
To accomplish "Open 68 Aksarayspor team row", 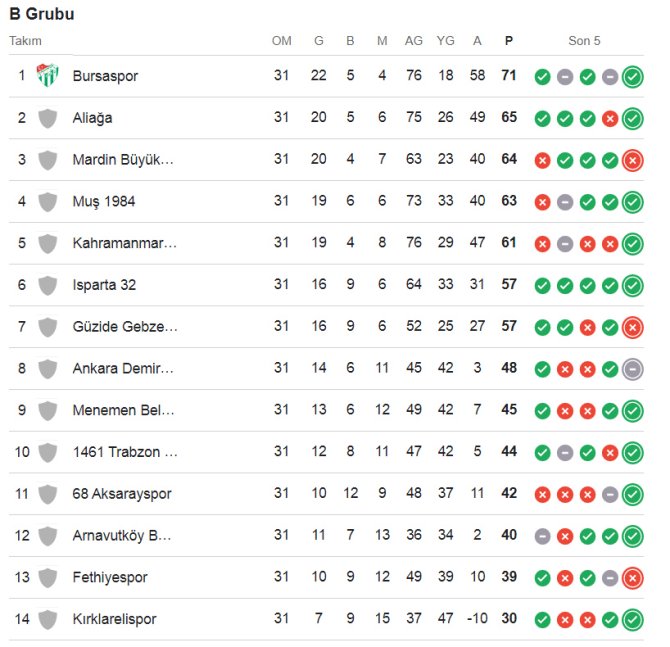I will (122, 494).
